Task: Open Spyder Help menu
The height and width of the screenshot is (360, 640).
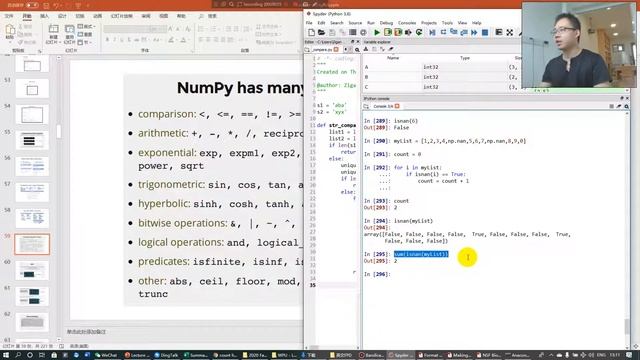Action: click(x=476, y=23)
